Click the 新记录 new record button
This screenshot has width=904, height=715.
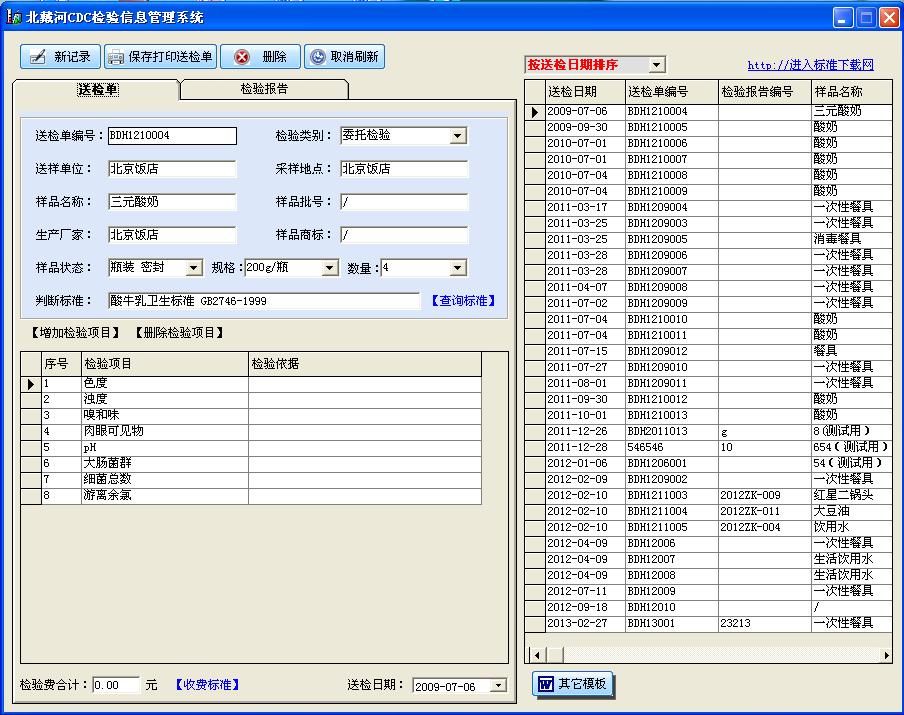pyautogui.click(x=61, y=57)
